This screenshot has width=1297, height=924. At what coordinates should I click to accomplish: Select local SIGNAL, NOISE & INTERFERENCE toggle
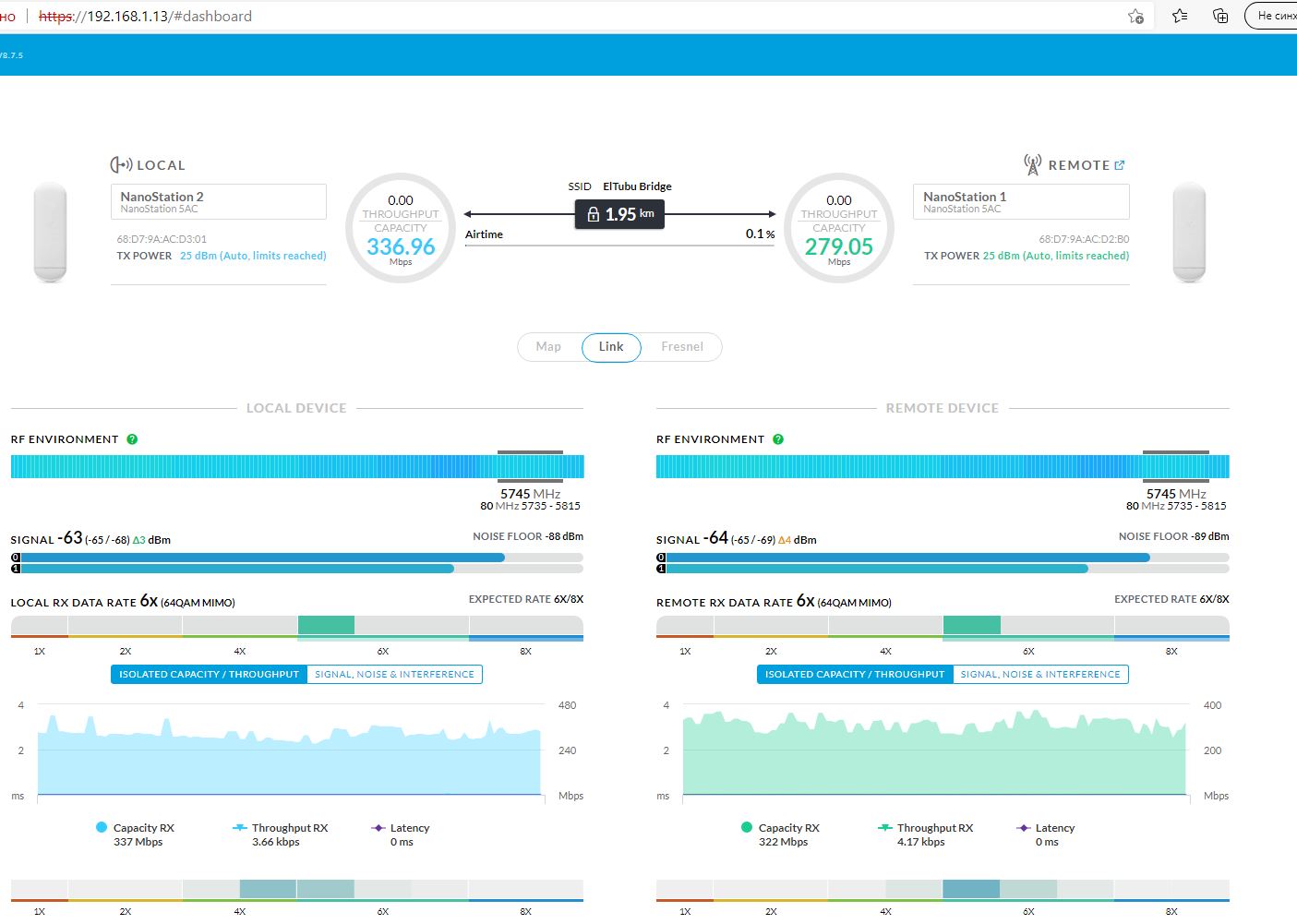(394, 675)
